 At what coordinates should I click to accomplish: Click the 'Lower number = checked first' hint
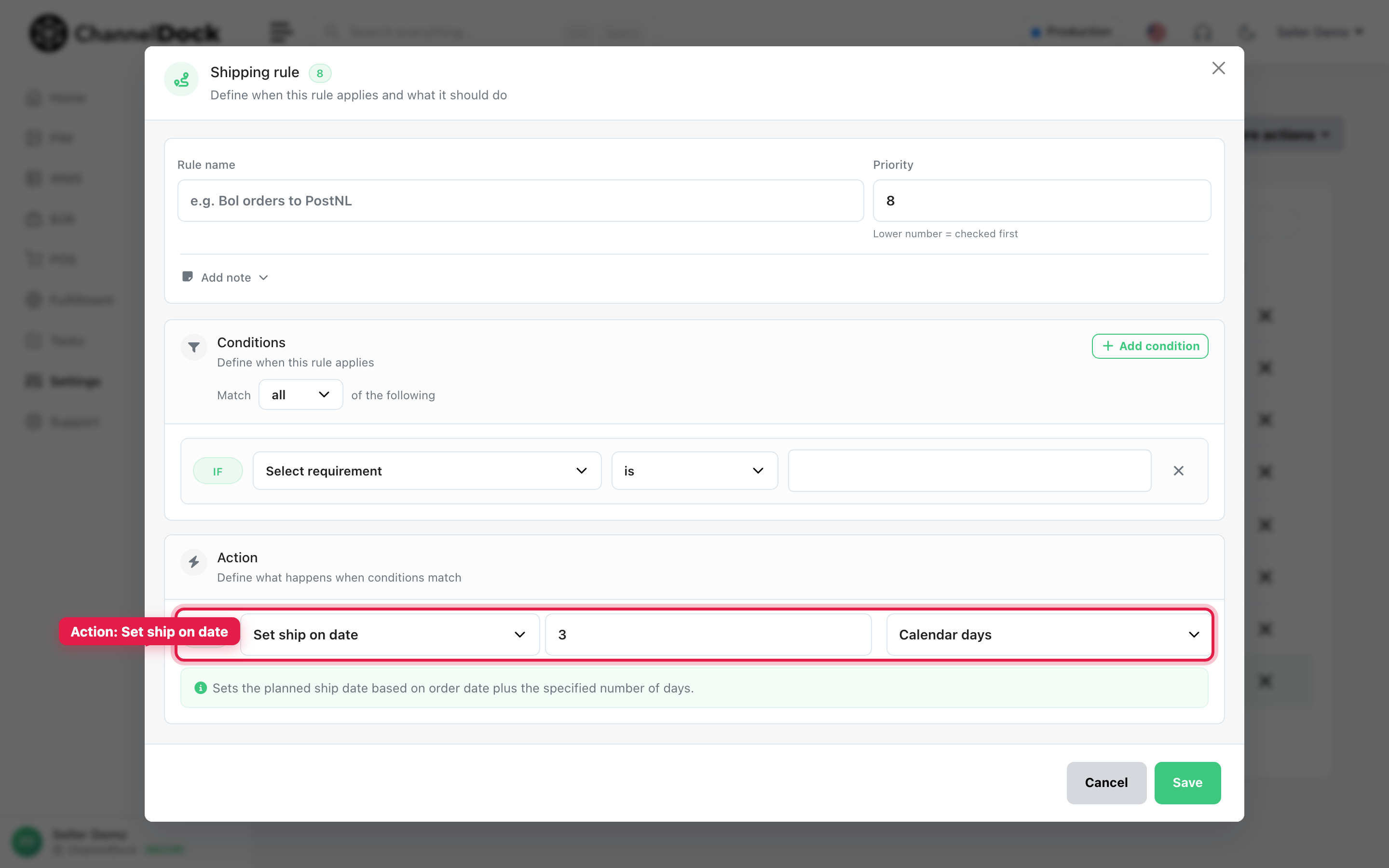tap(945, 234)
